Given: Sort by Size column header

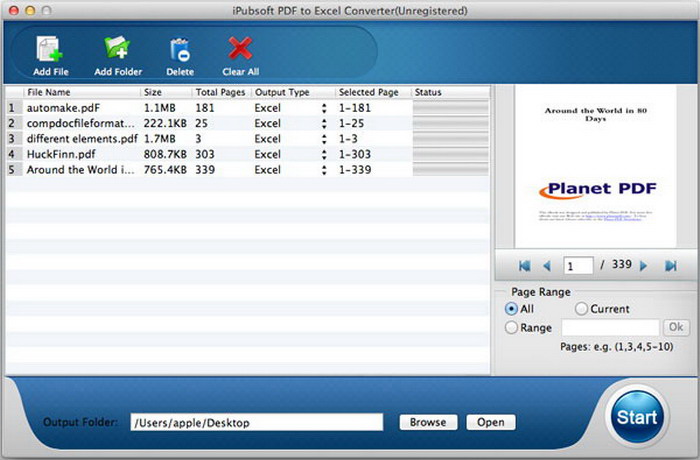Looking at the screenshot, I should point(166,92).
